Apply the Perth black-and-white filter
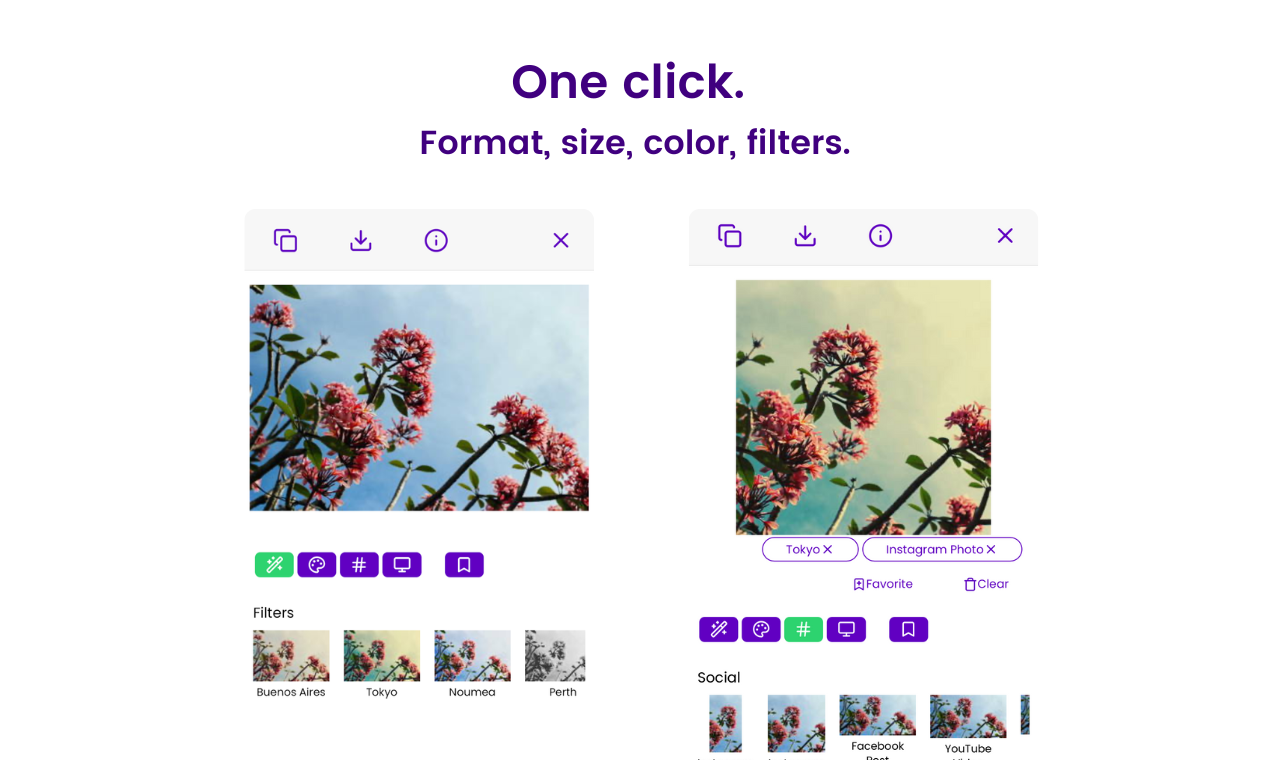 coord(556,664)
